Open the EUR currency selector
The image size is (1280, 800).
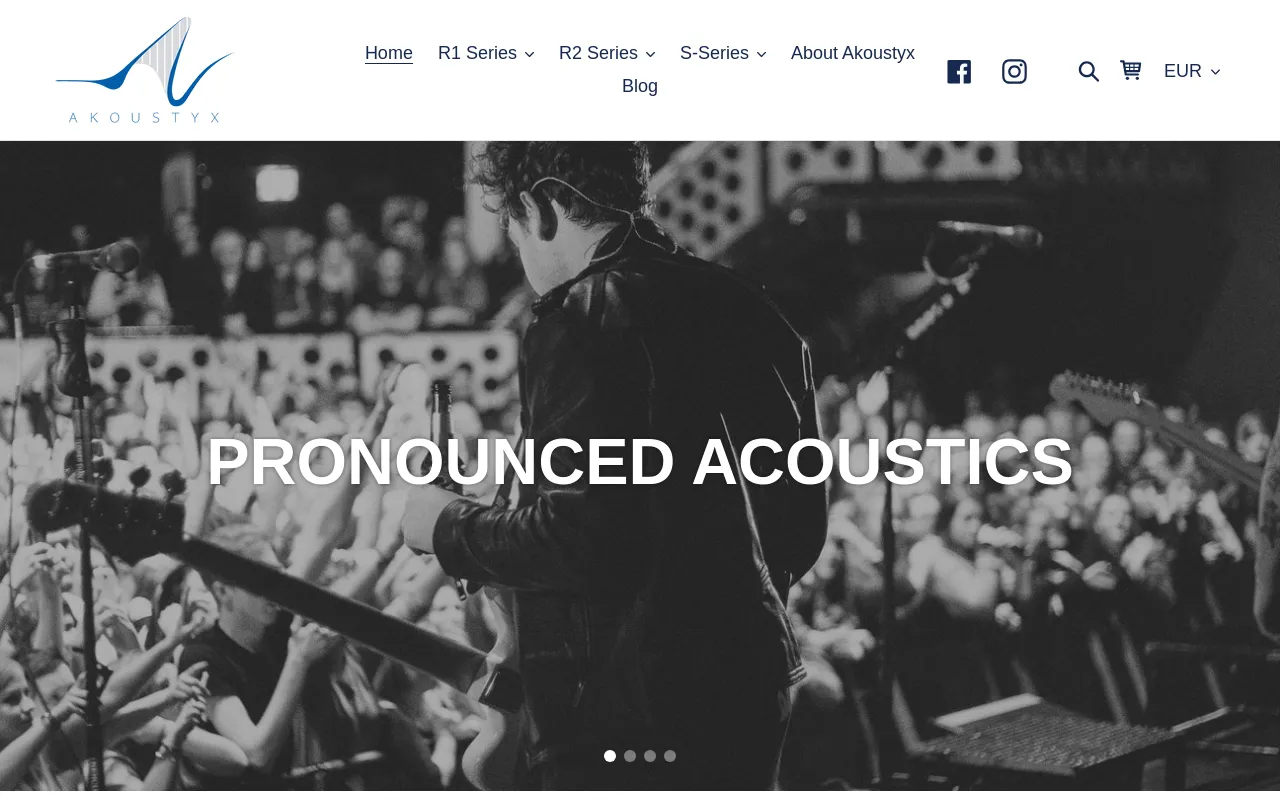point(1192,71)
